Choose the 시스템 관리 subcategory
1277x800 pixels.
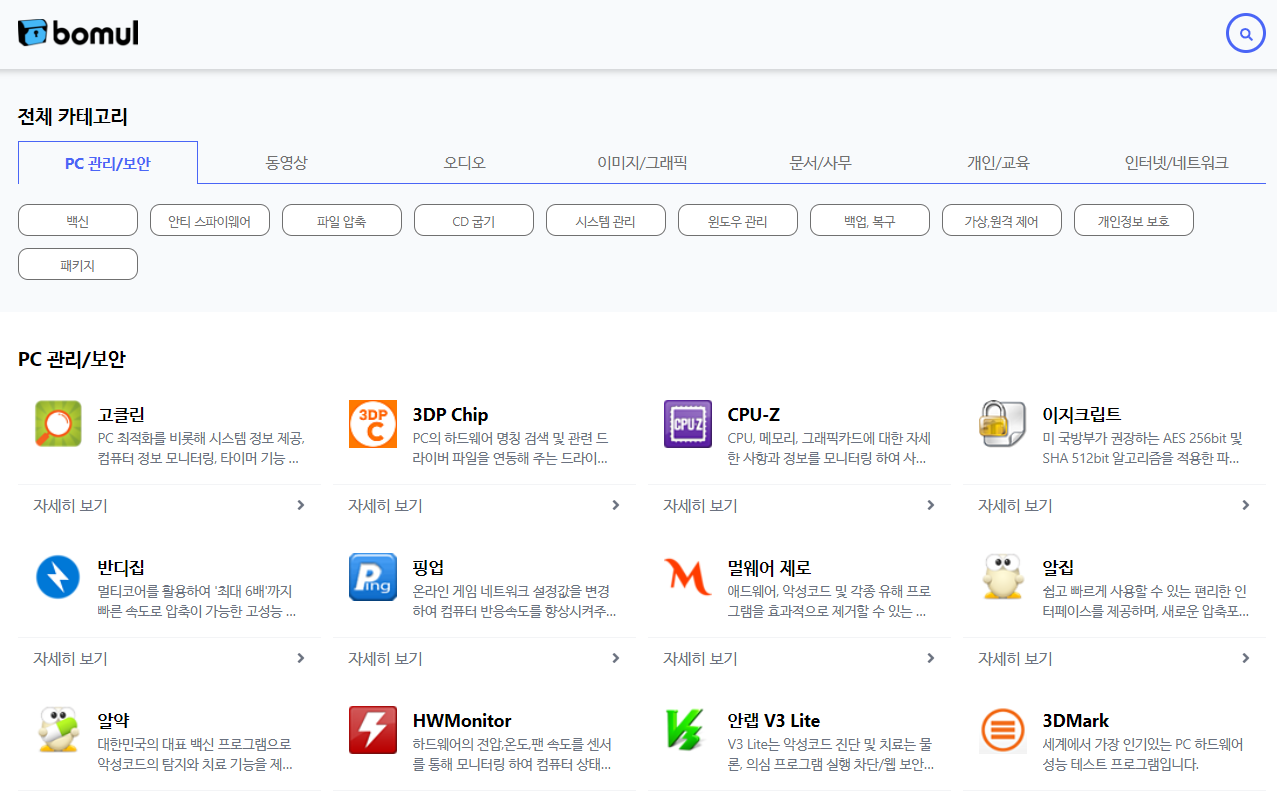pyautogui.click(x=606, y=221)
